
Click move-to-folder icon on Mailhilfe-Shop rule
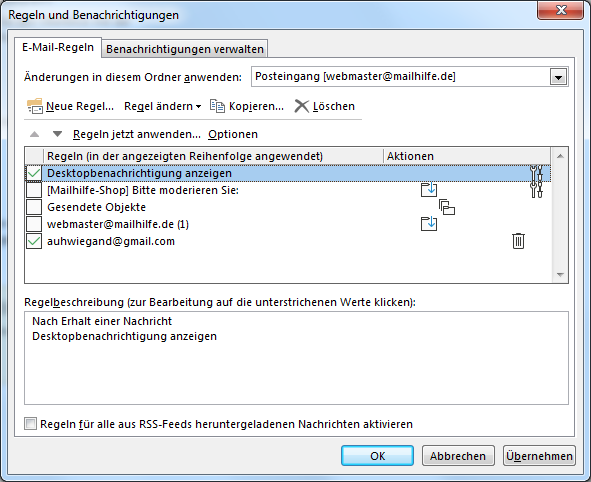point(429,190)
